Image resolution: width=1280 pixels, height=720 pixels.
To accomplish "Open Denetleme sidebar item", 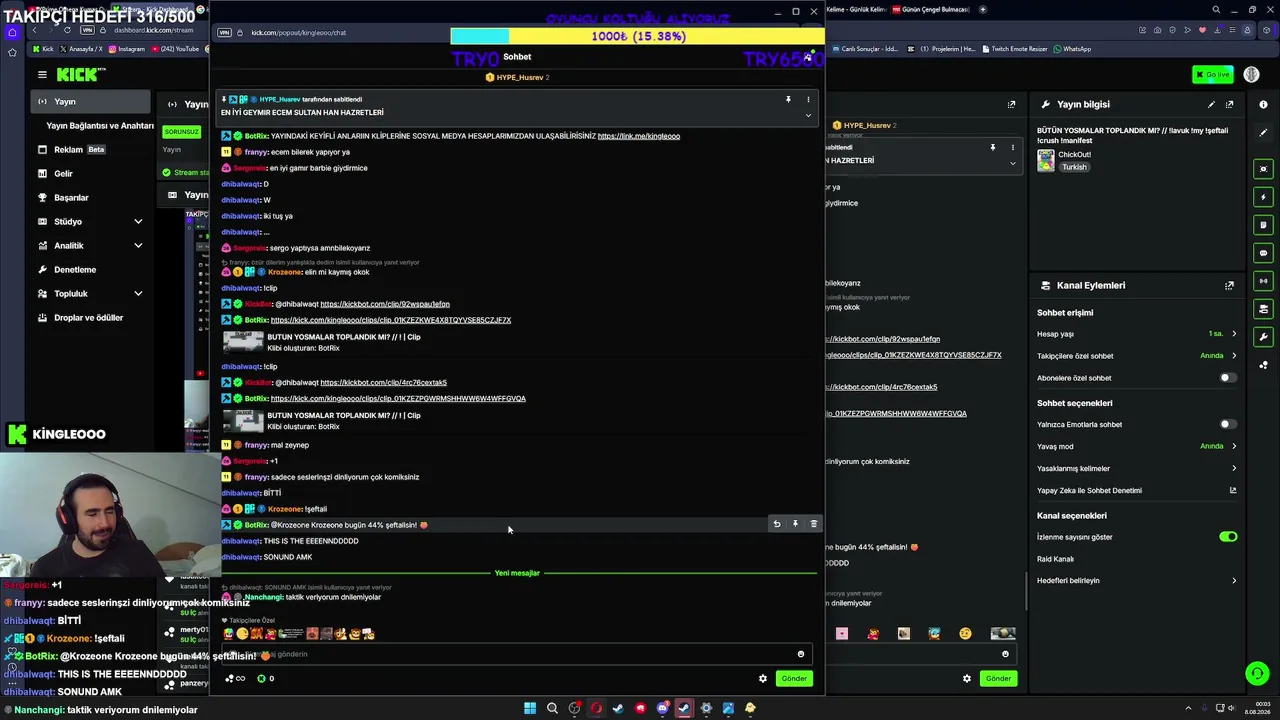I will pyautogui.click(x=92, y=269).
